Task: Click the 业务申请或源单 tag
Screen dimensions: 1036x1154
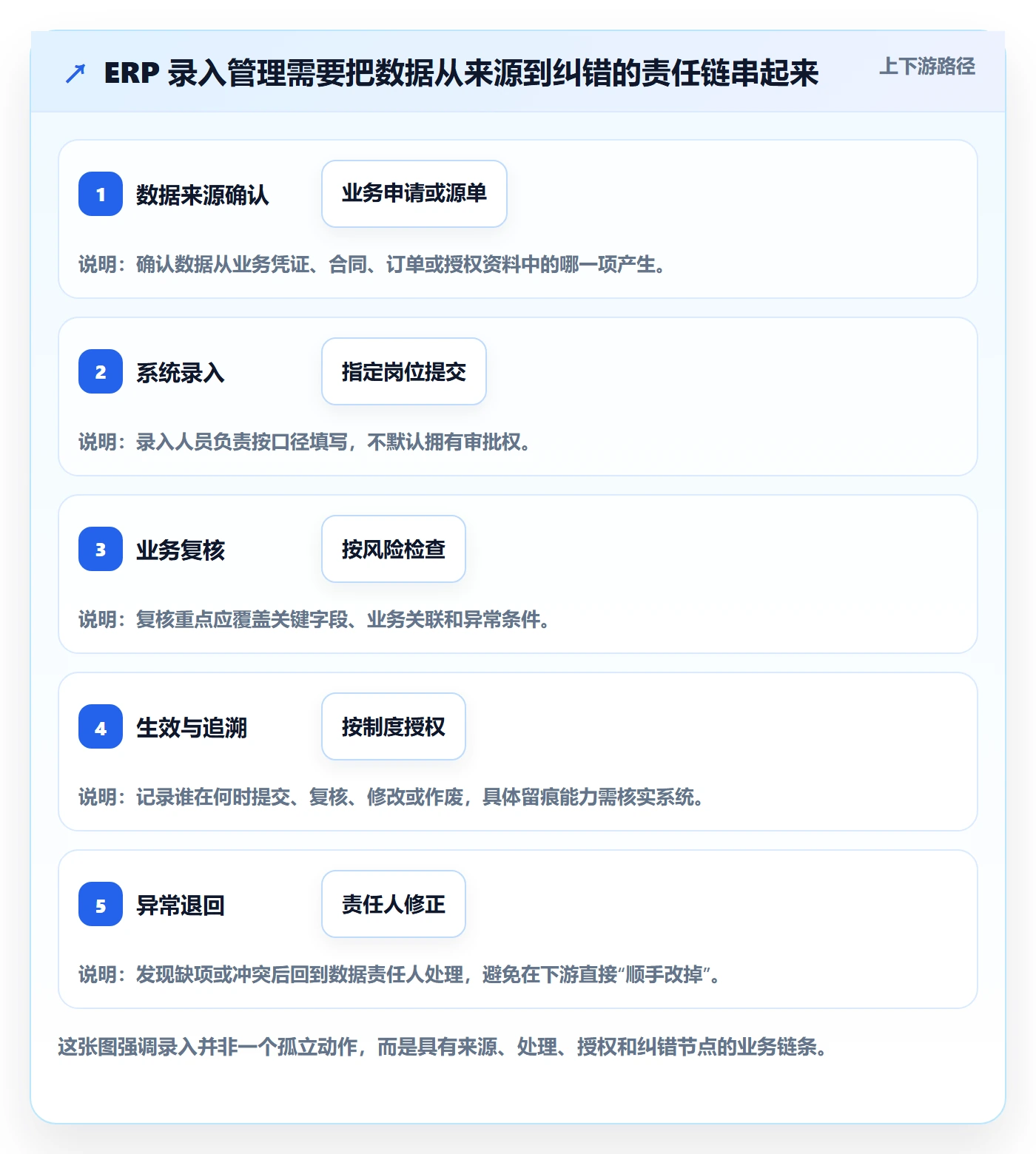Action: click(x=414, y=194)
